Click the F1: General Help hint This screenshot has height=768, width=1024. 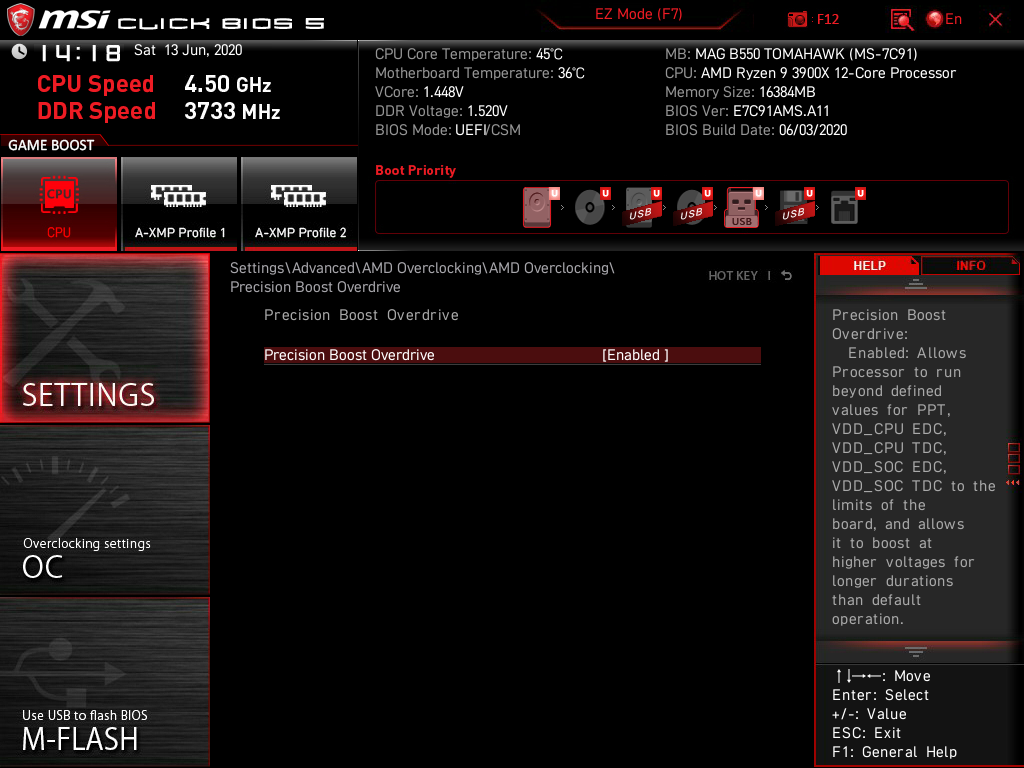pyautogui.click(x=894, y=752)
